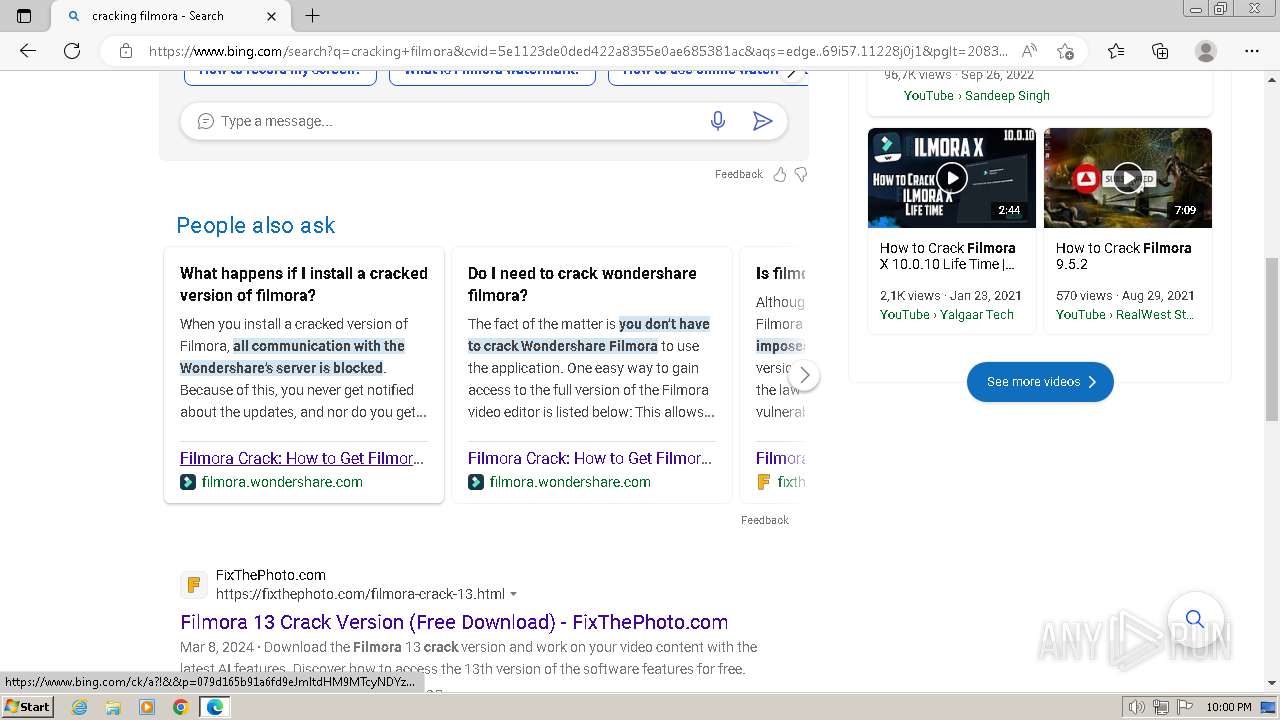Open File Explorer from taskbar
Screen dimensions: 1280x720
tap(113, 707)
